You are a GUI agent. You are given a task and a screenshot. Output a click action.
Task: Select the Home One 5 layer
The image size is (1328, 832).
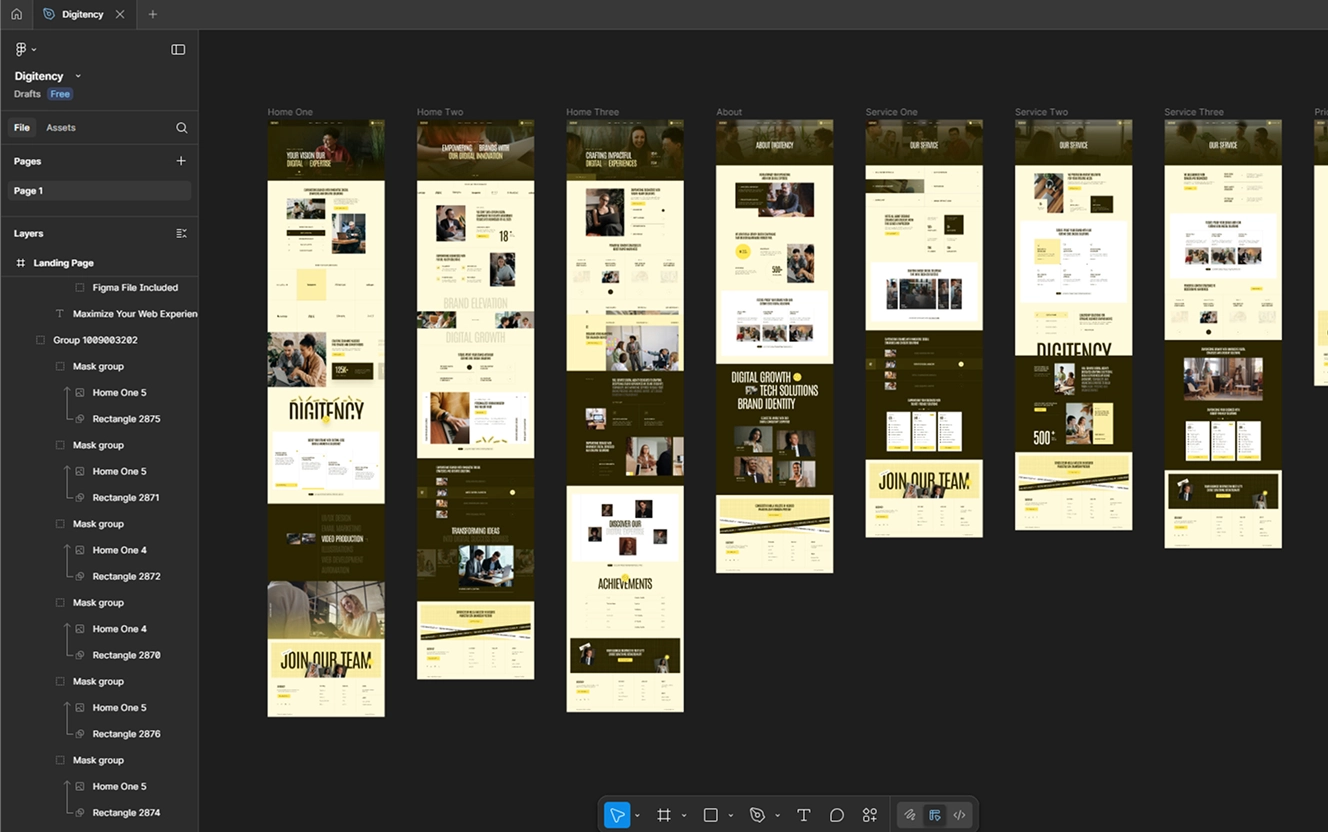[119, 392]
